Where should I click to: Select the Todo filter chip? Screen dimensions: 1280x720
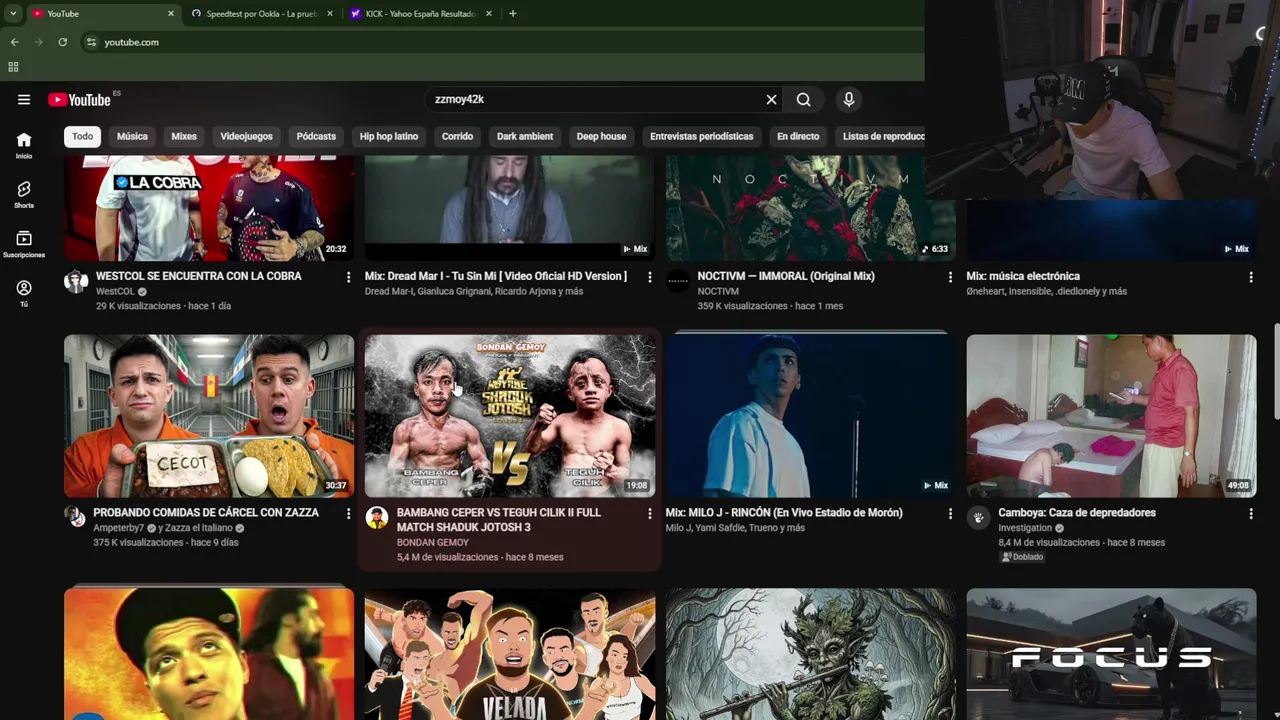(82, 136)
